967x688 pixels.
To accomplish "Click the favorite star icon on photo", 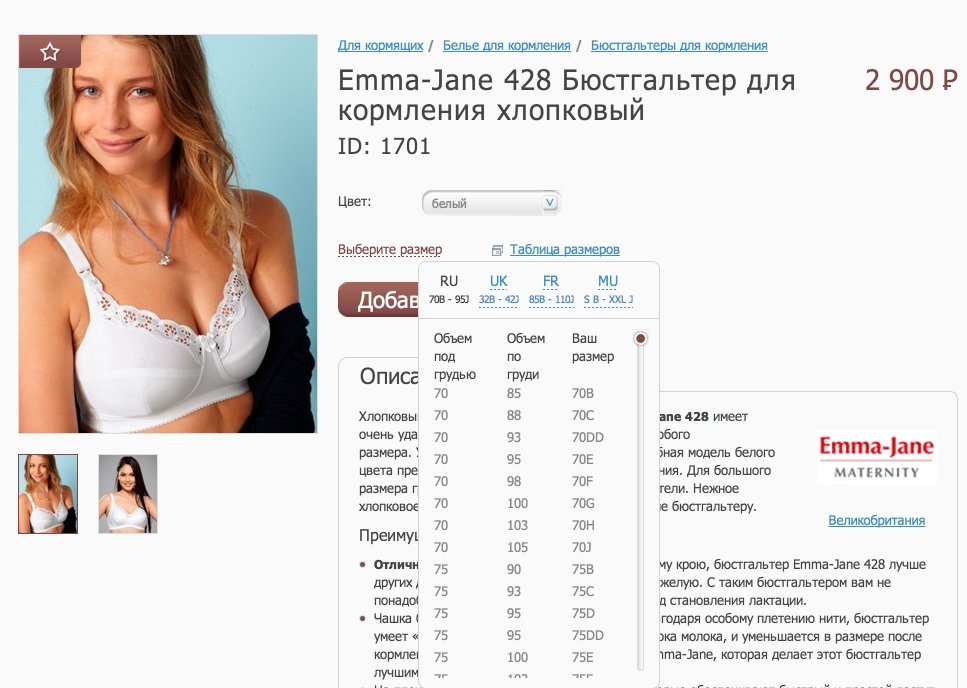I will (50, 52).
